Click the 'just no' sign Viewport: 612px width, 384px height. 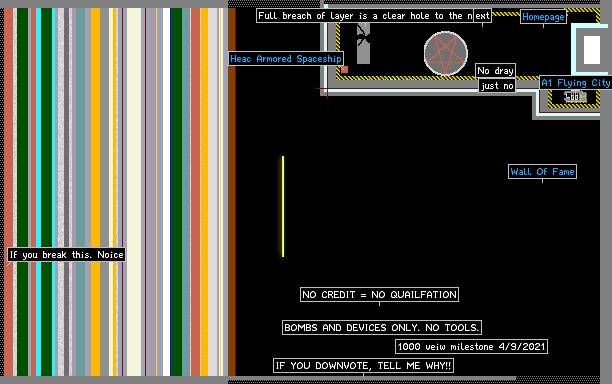click(x=497, y=86)
